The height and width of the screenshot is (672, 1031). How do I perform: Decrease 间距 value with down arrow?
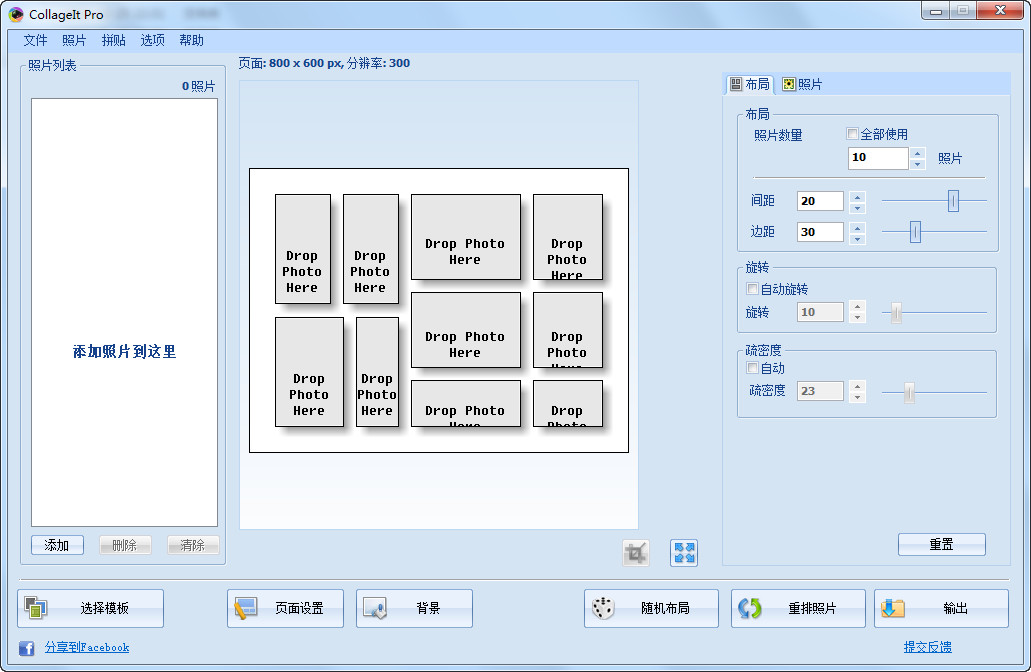pyautogui.click(x=857, y=207)
